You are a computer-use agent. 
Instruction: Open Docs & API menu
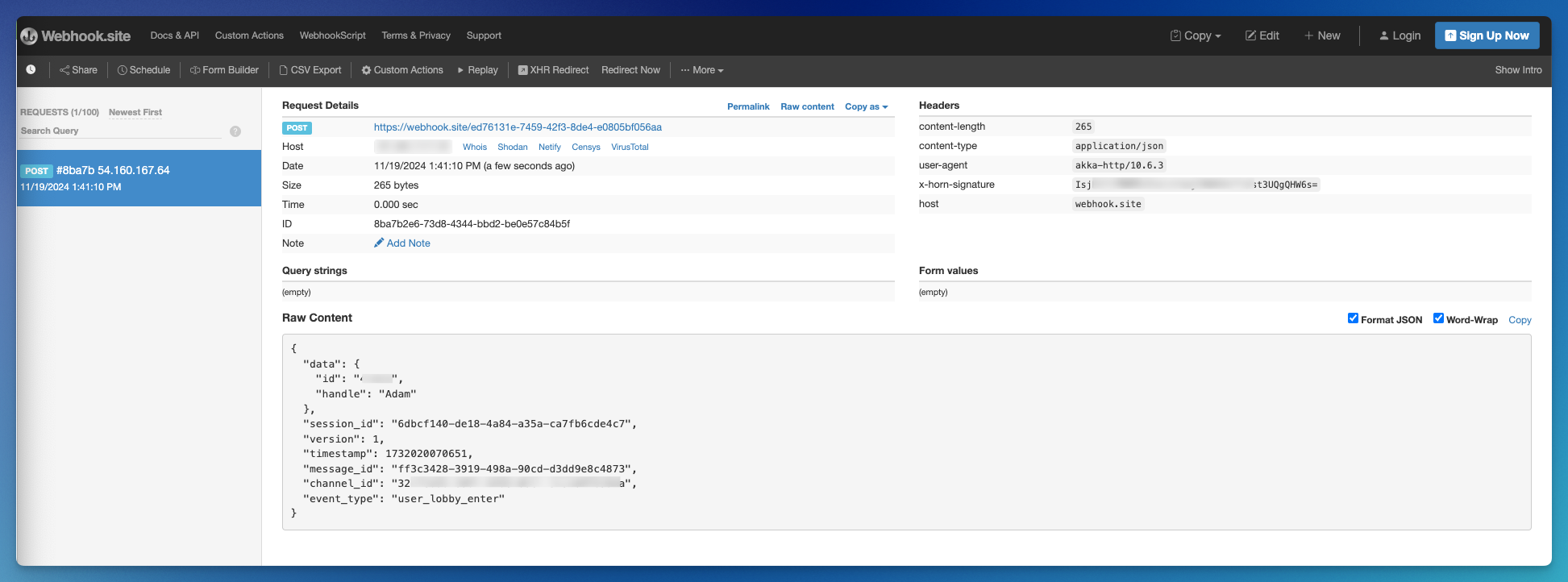(174, 35)
